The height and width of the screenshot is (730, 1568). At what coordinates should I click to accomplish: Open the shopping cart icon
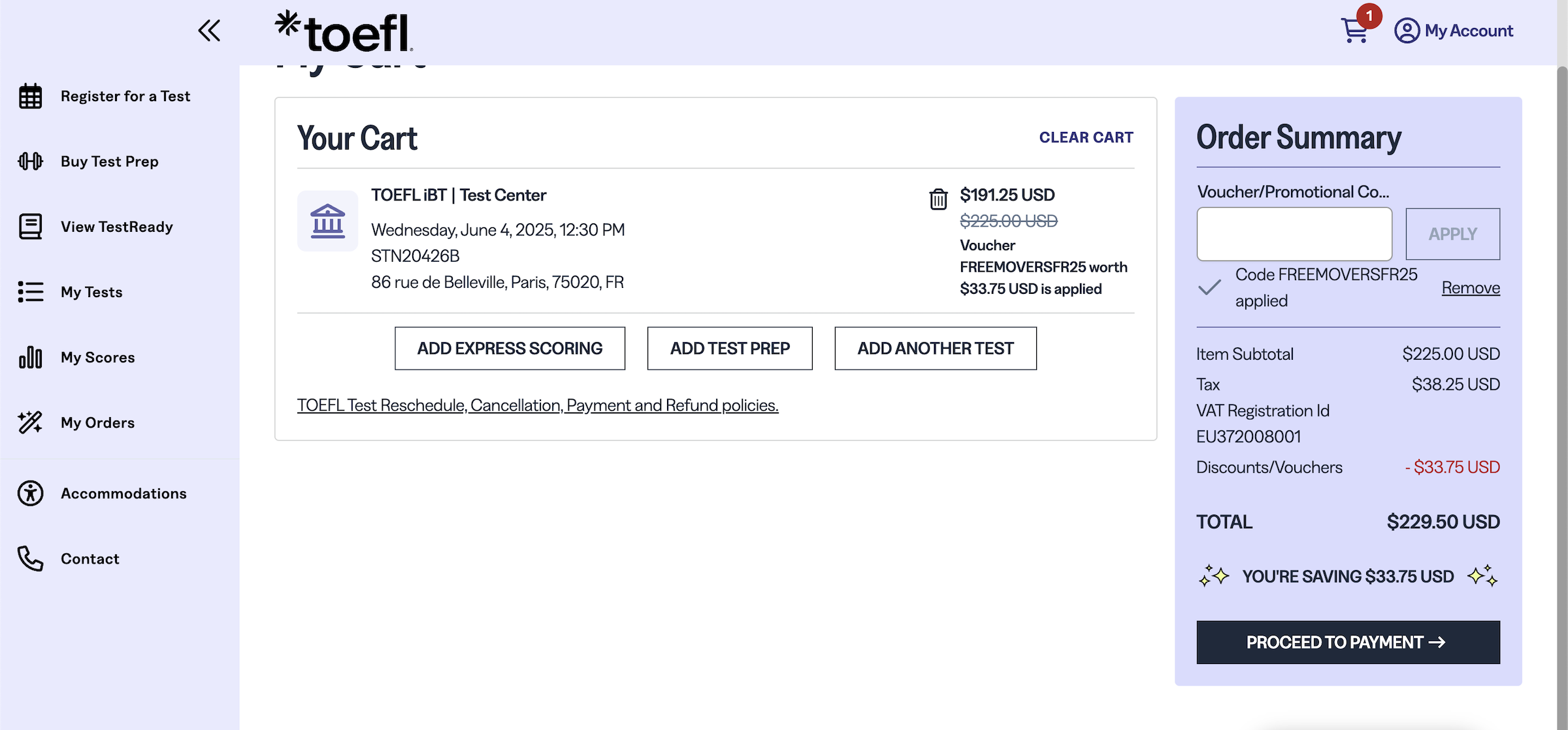(1356, 30)
